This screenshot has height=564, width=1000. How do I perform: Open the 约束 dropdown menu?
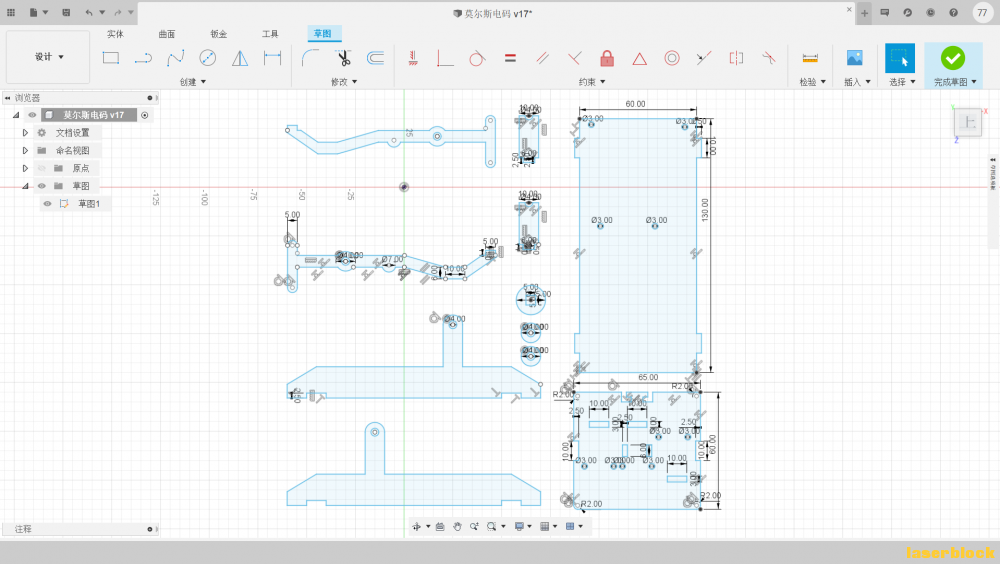click(x=592, y=82)
